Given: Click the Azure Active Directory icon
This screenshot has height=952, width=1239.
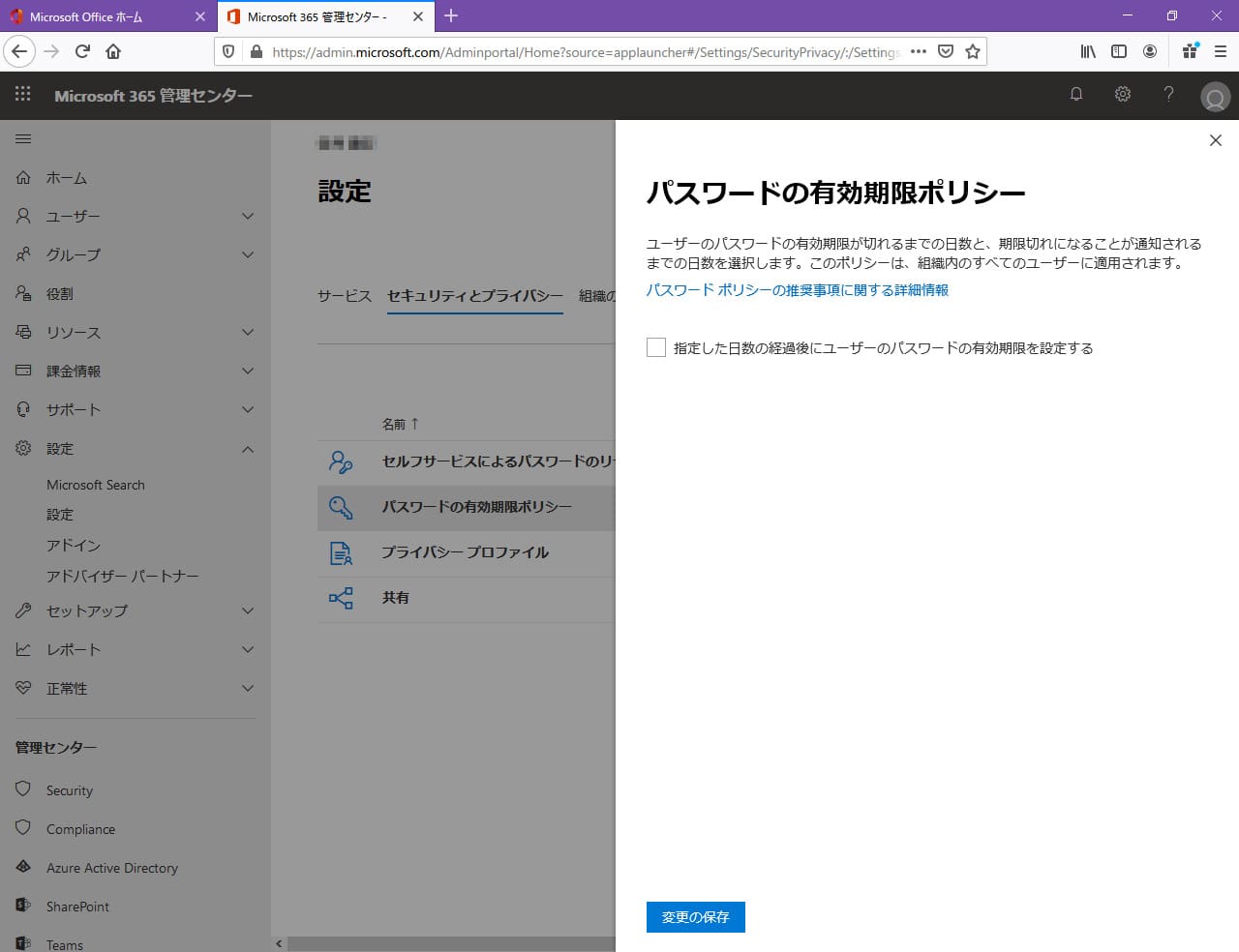Looking at the screenshot, I should tap(23, 867).
